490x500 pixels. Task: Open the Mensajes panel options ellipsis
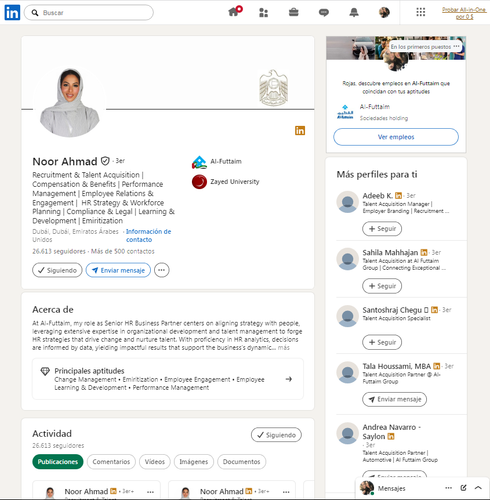[x=448, y=488]
